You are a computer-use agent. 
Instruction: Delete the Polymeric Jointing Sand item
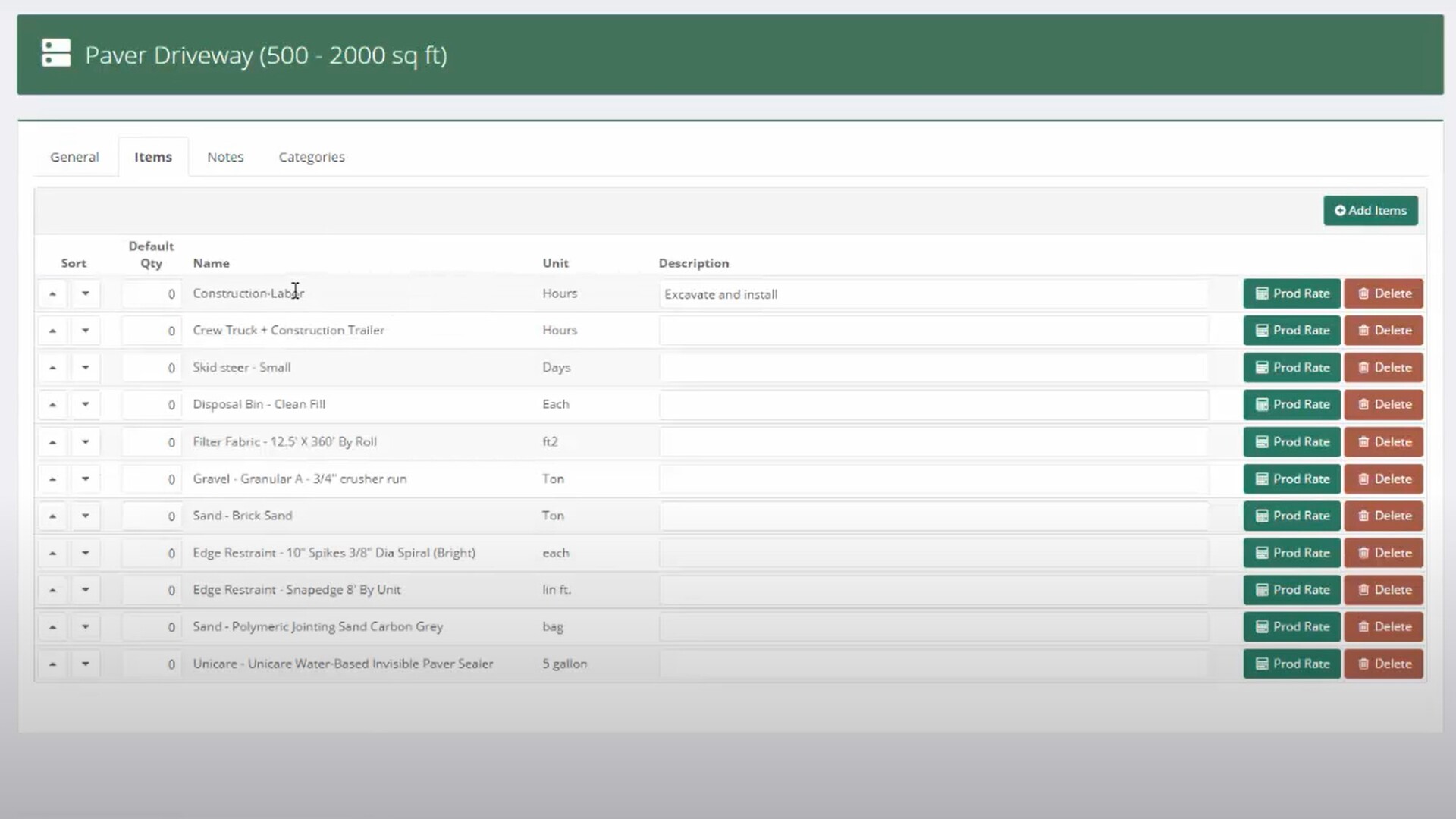[1383, 627]
